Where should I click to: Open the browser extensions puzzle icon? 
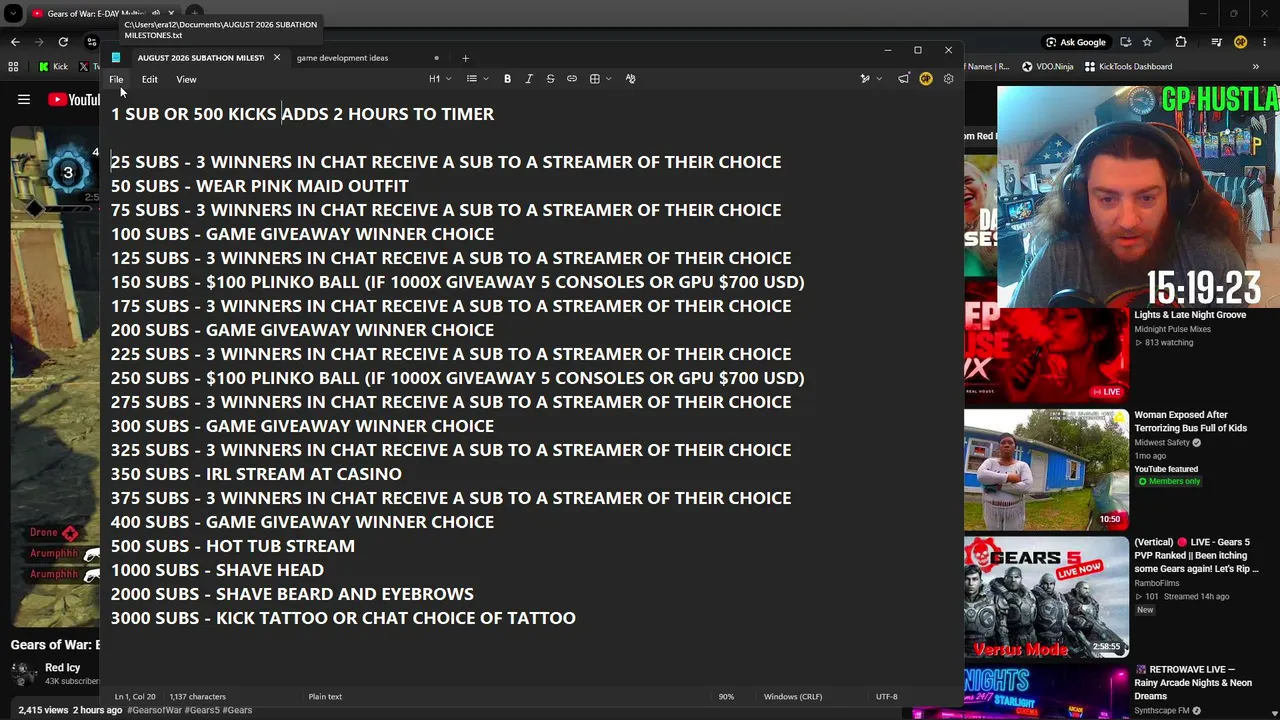click(1181, 42)
